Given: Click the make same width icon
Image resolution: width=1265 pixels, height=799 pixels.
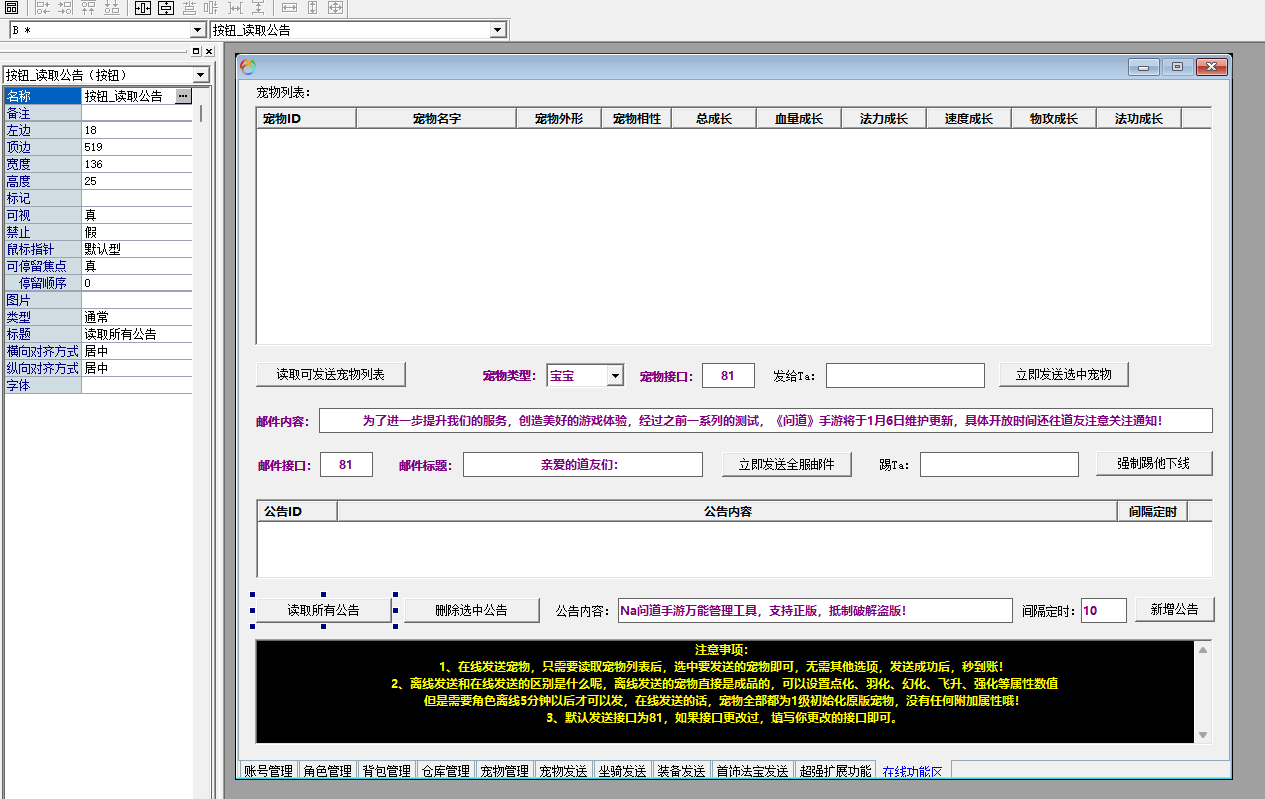Looking at the screenshot, I should tap(290, 8).
